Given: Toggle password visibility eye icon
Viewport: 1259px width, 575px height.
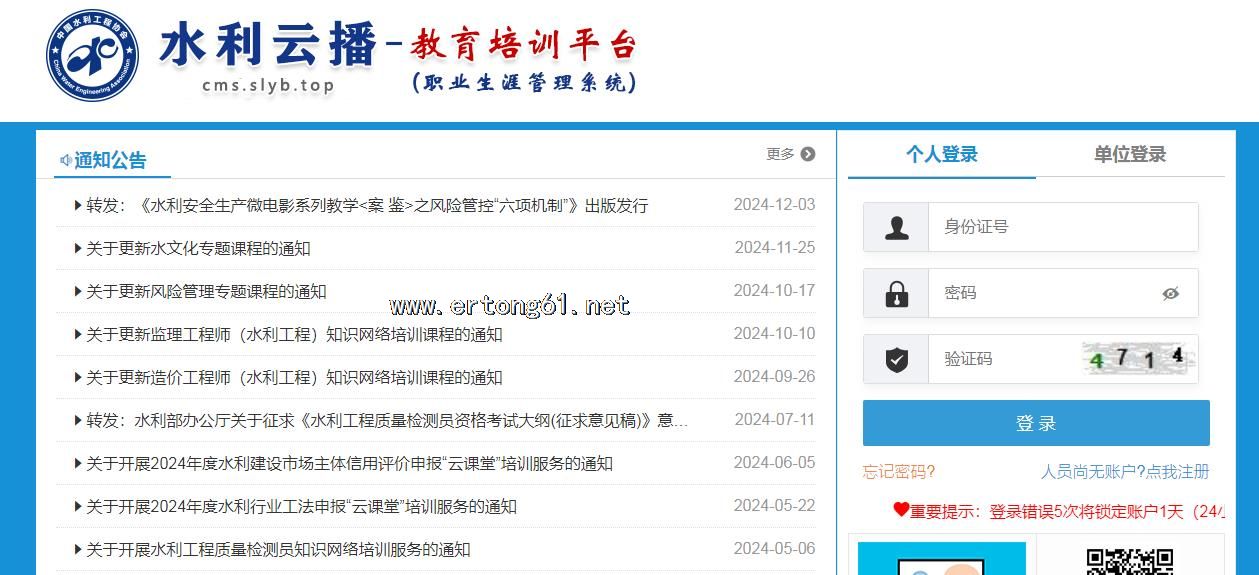Looking at the screenshot, I should tap(1171, 294).
